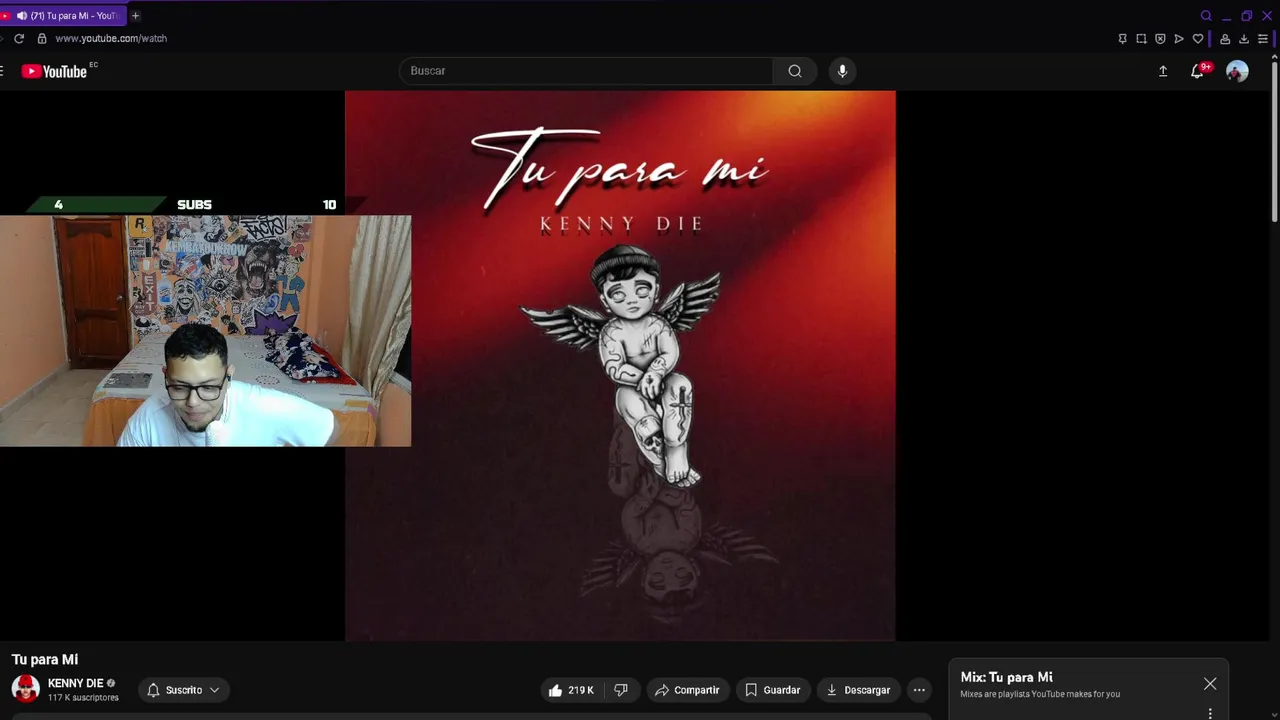Focus the Buscar search field
The image size is (1280, 720).
586,71
